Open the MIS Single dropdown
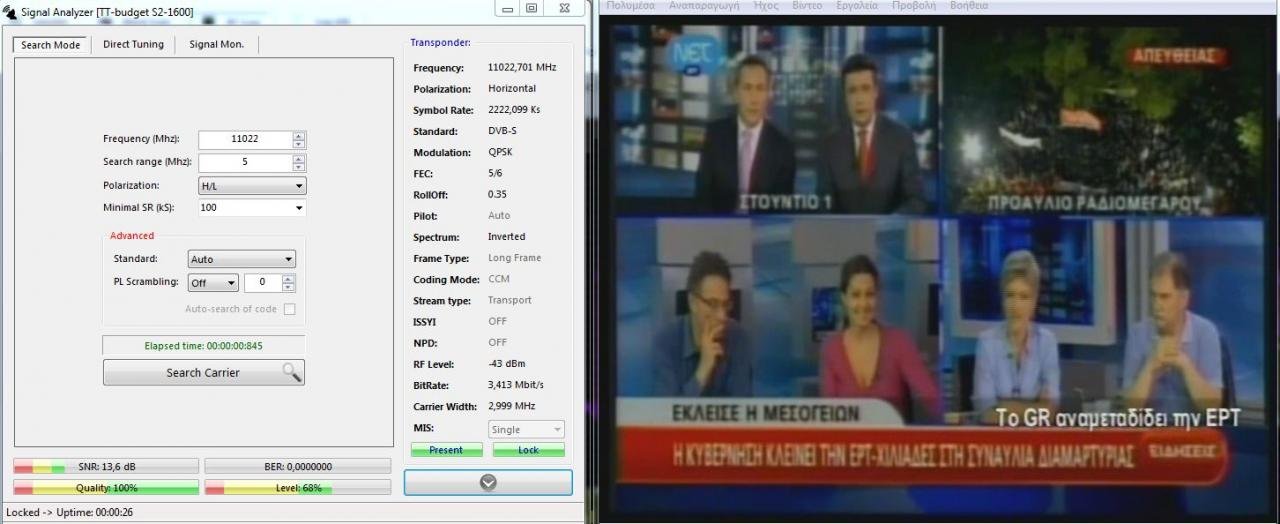 527,430
